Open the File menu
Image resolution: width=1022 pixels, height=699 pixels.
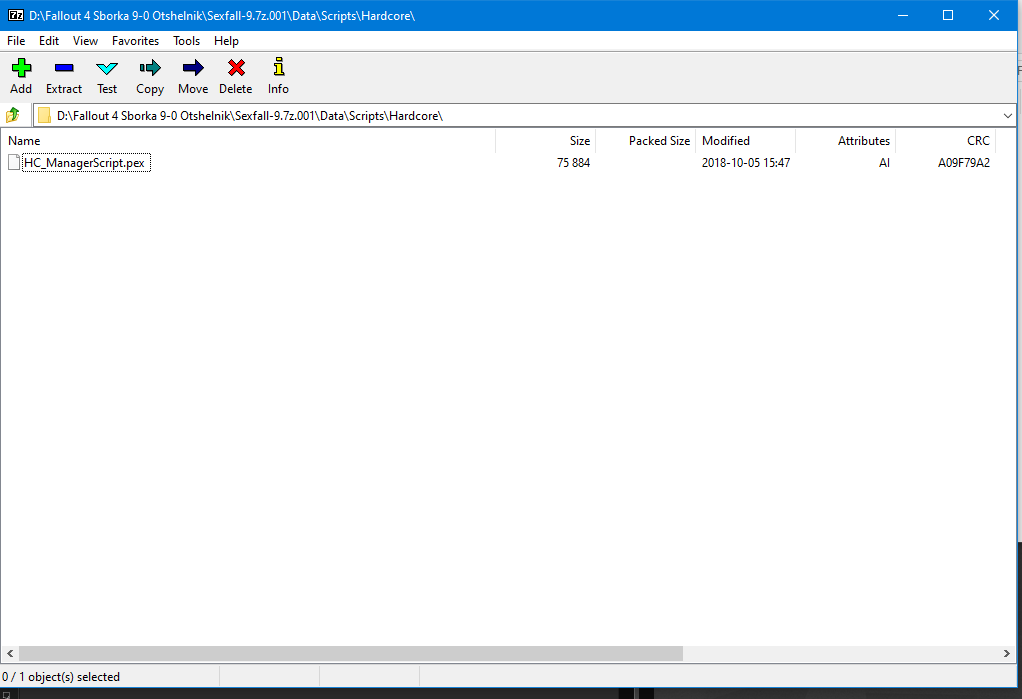(x=16, y=41)
